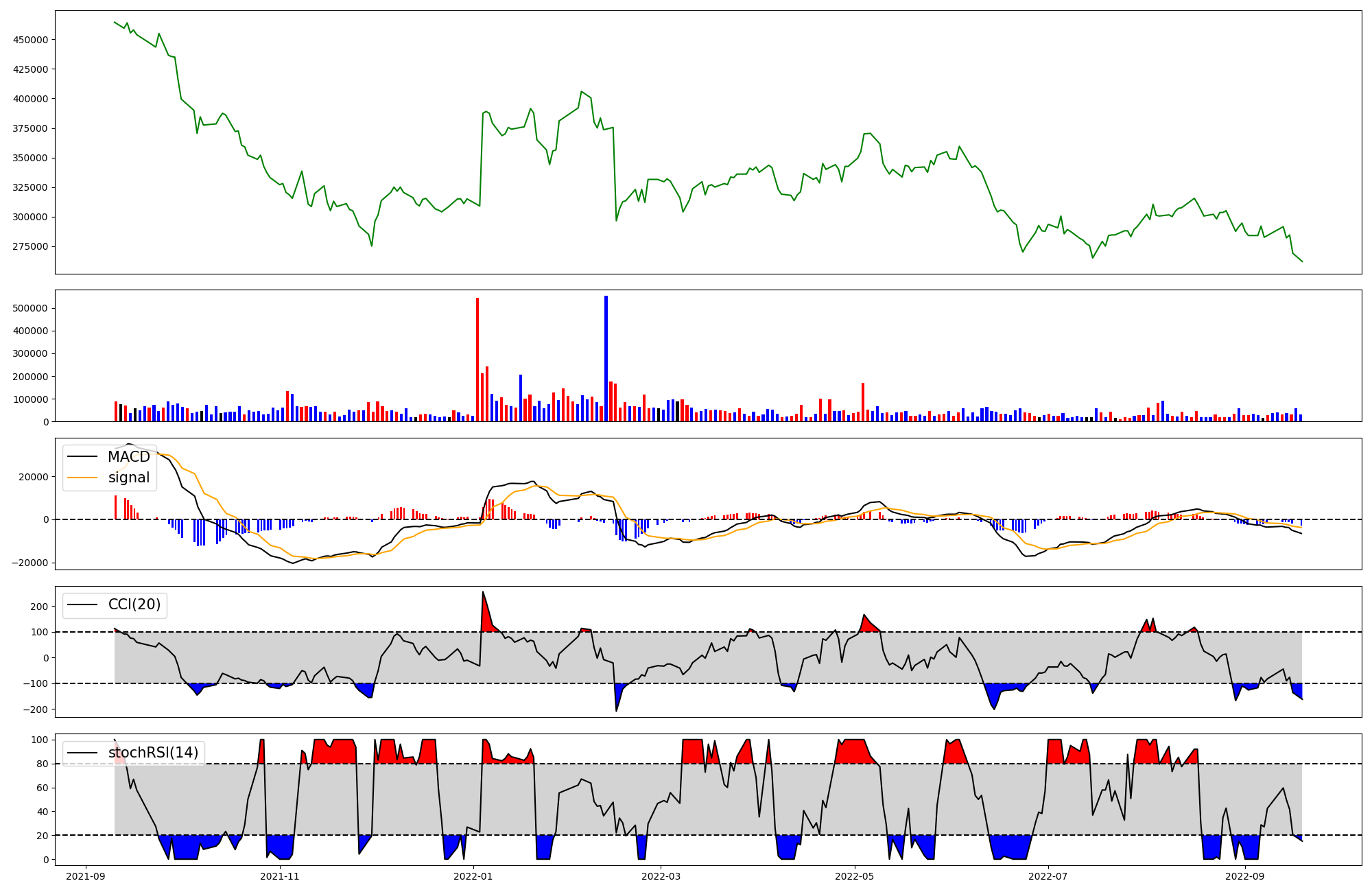This screenshot has height=892, width=1372.
Task: Select the 2021-11 x-axis date label
Action: 280,876
